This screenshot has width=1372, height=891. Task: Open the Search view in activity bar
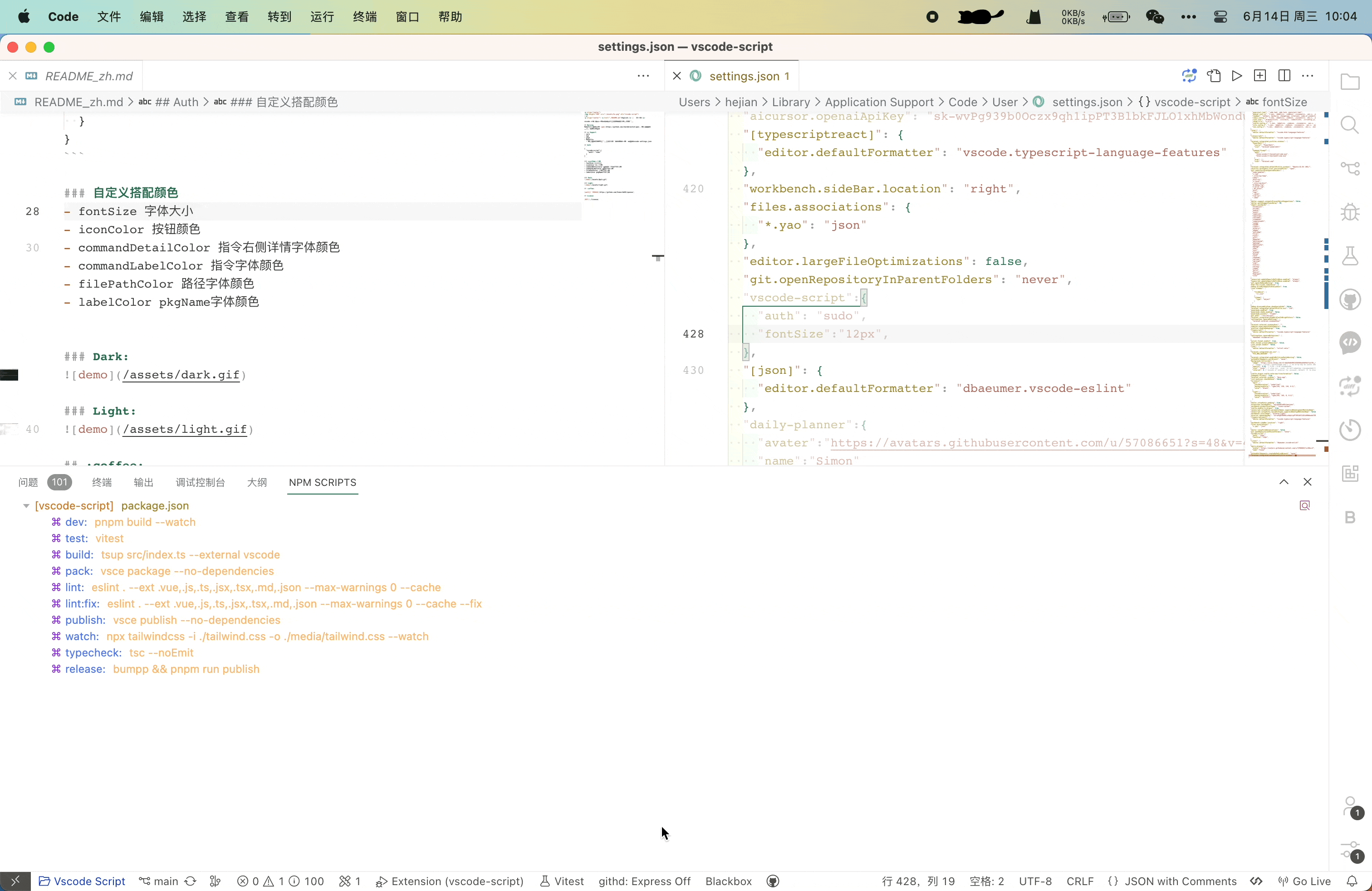coord(1350,125)
